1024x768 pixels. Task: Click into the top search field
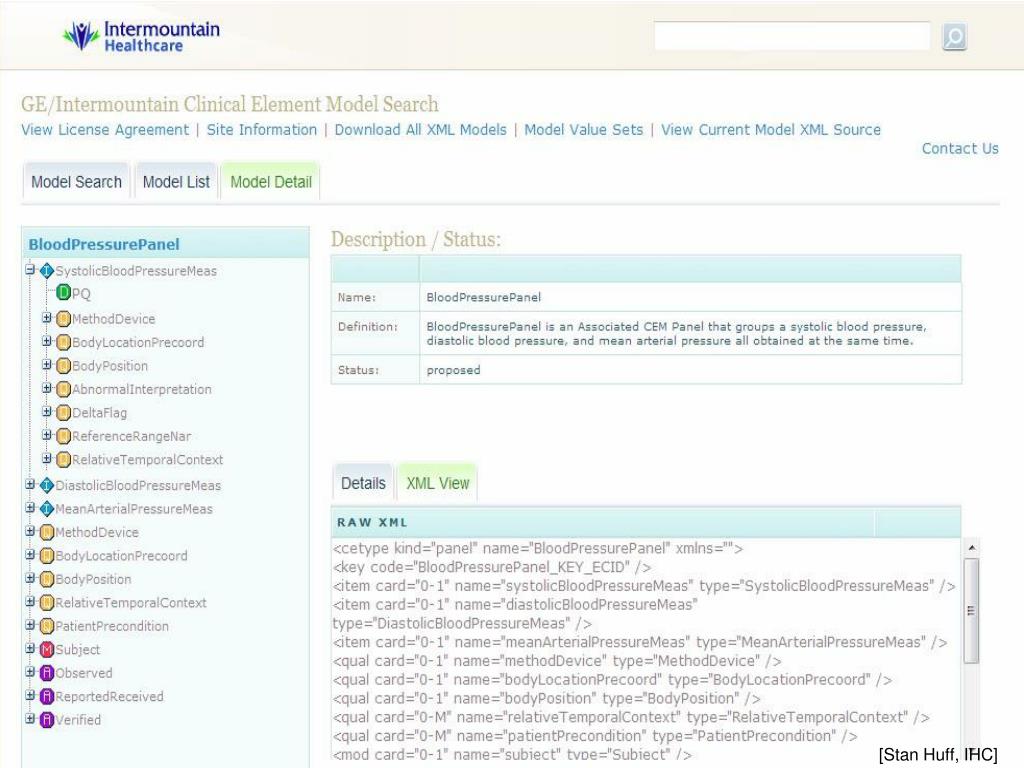click(x=792, y=36)
